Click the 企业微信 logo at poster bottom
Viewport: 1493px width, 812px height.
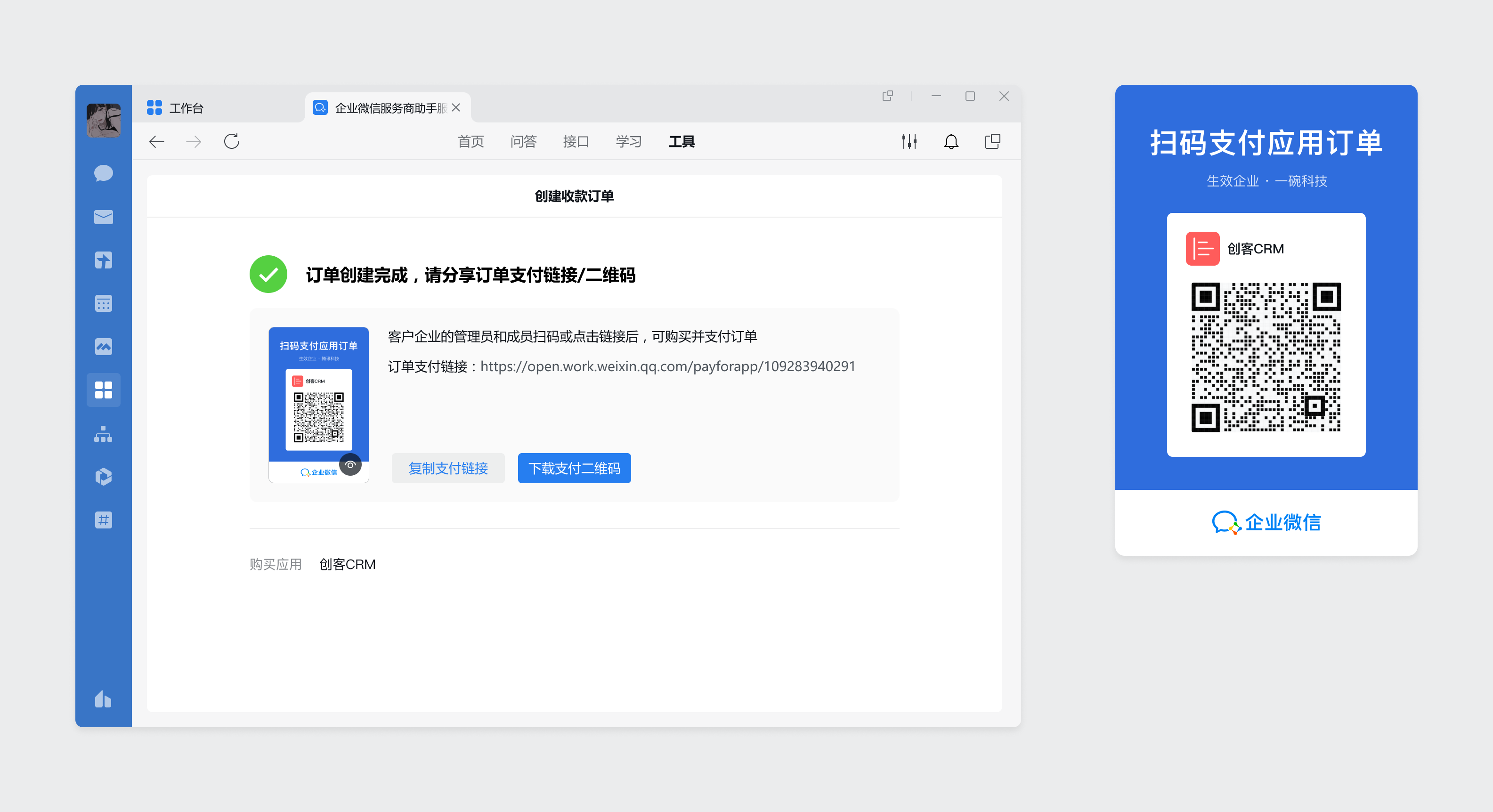(1266, 522)
